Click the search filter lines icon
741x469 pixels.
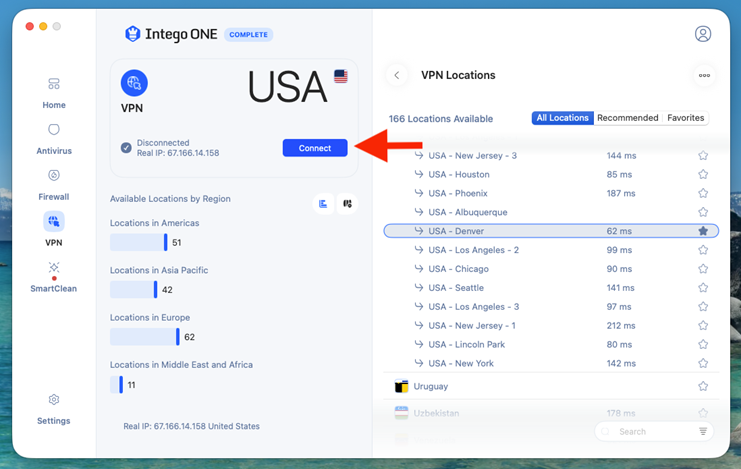coord(703,431)
